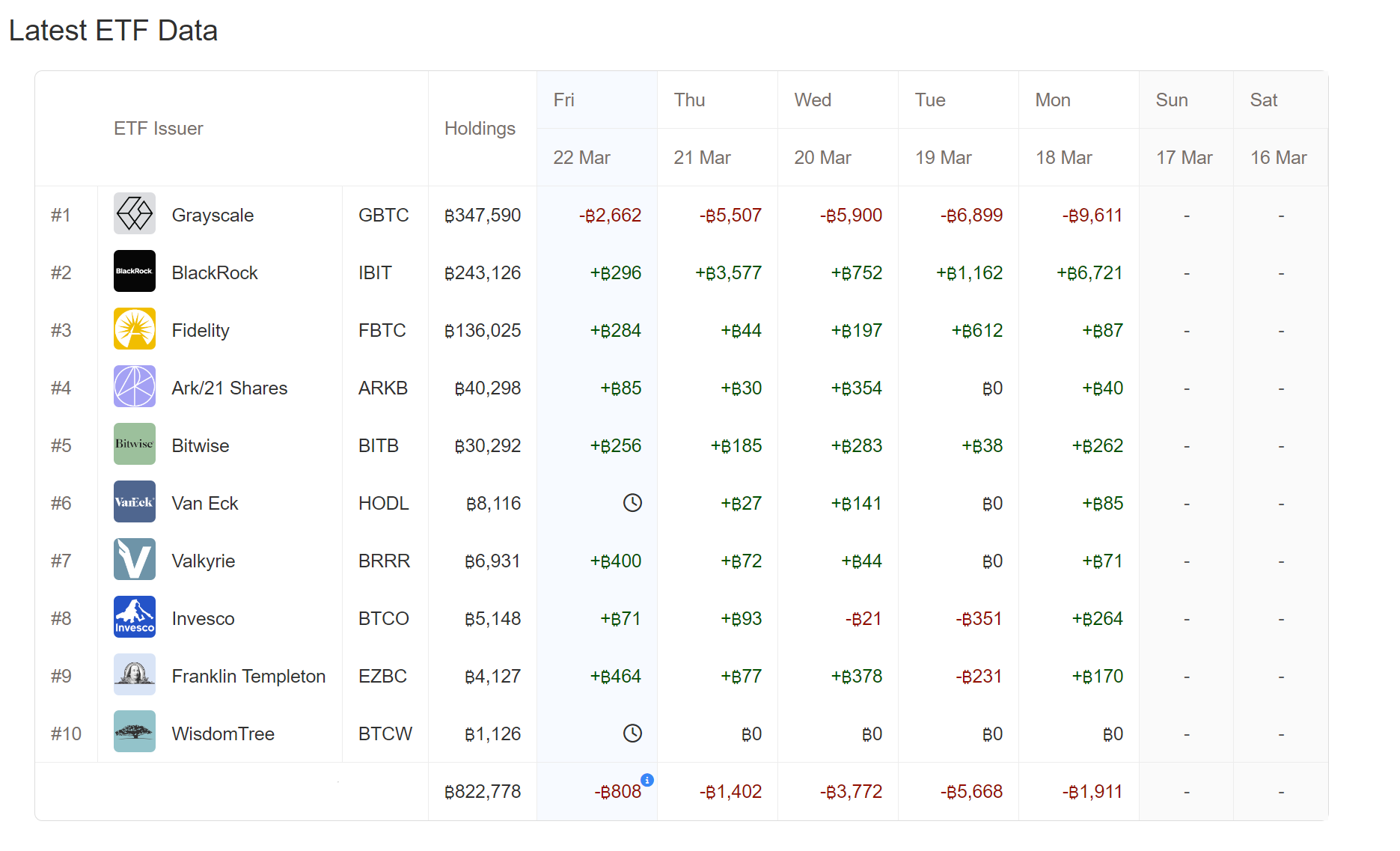Open the Franklin Templeton issuer name link
This screenshot has height=851, width=1400.
[x=248, y=677]
